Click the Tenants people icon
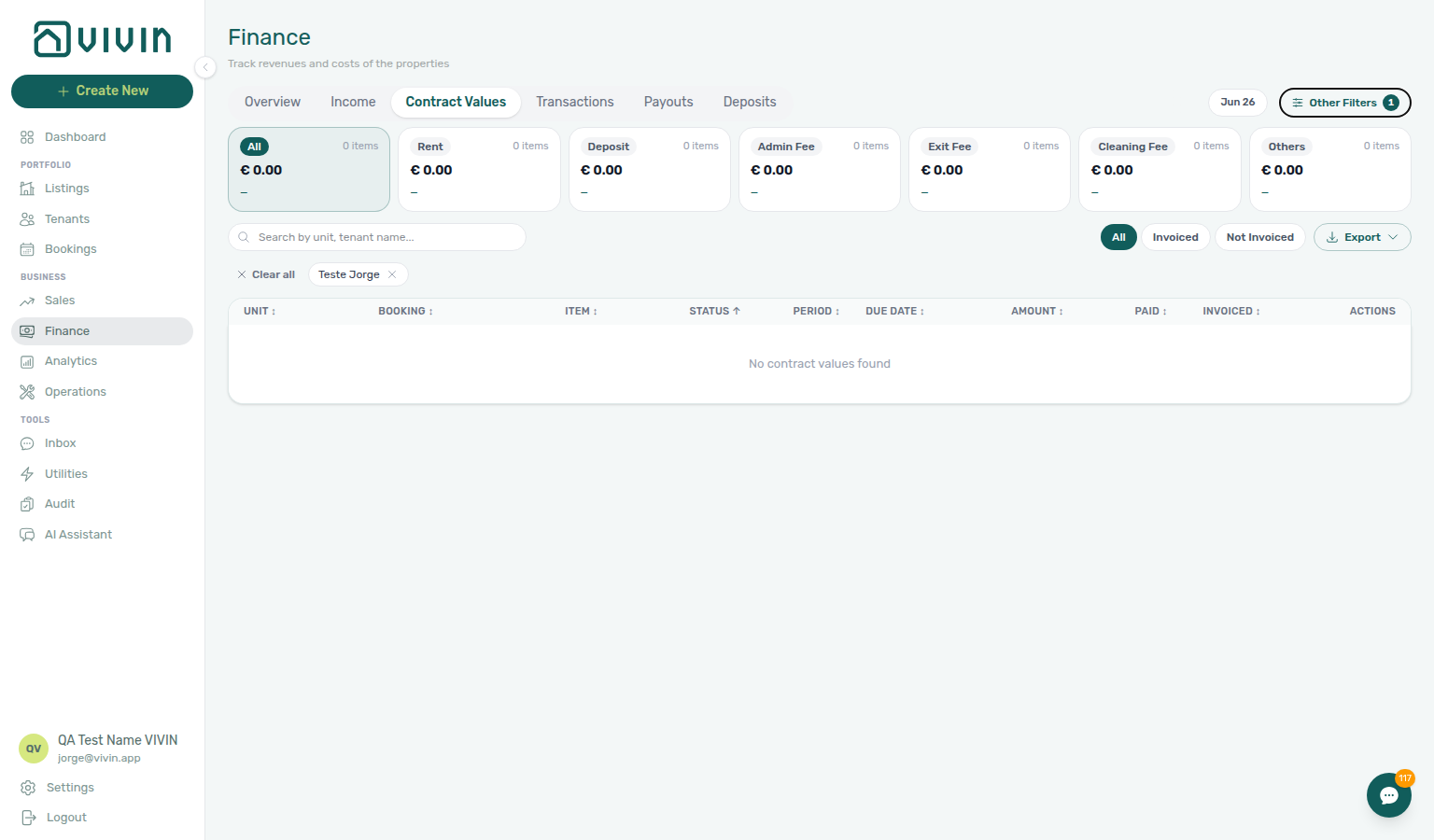Image resolution: width=1434 pixels, height=840 pixels. 27,219
